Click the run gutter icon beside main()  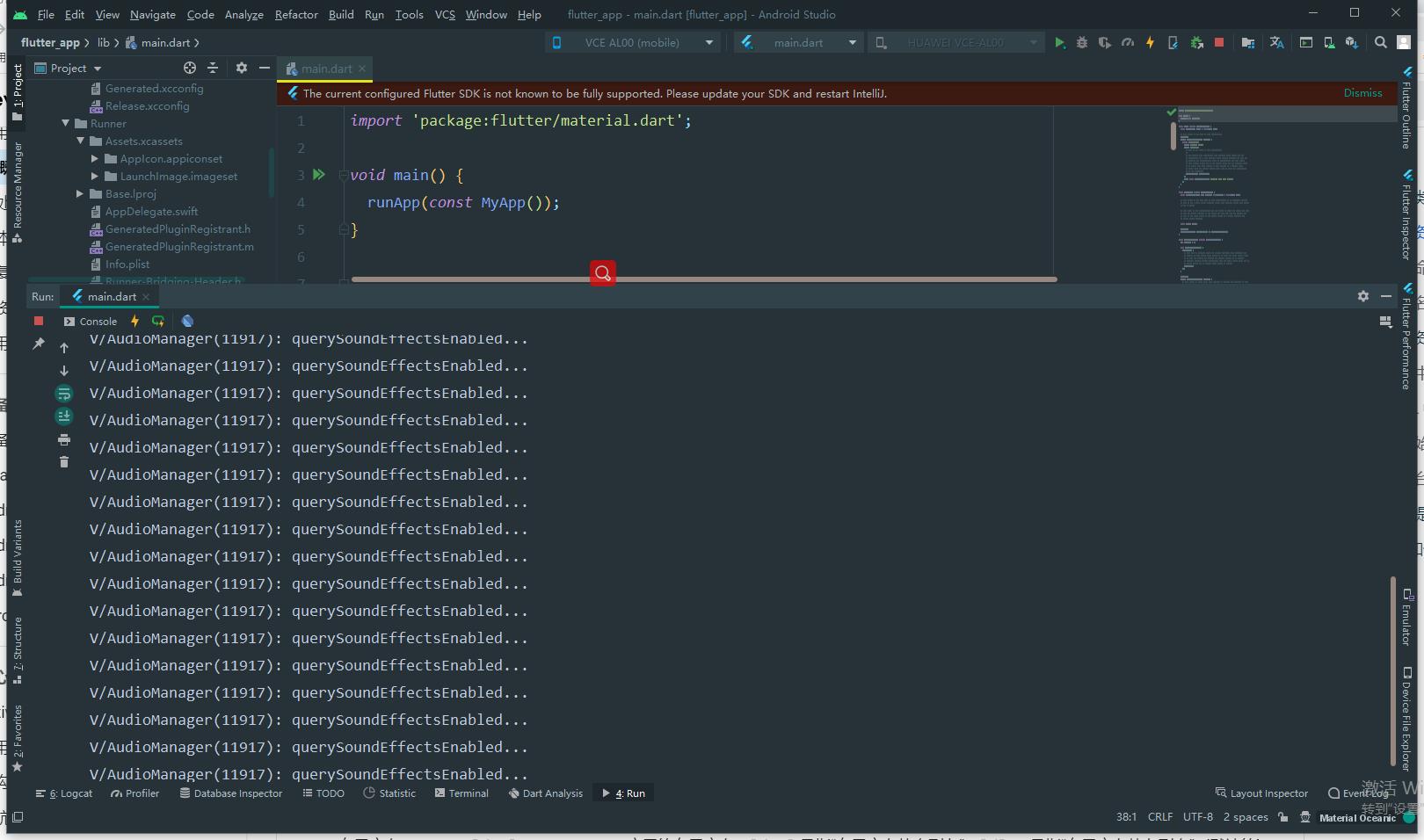click(319, 175)
